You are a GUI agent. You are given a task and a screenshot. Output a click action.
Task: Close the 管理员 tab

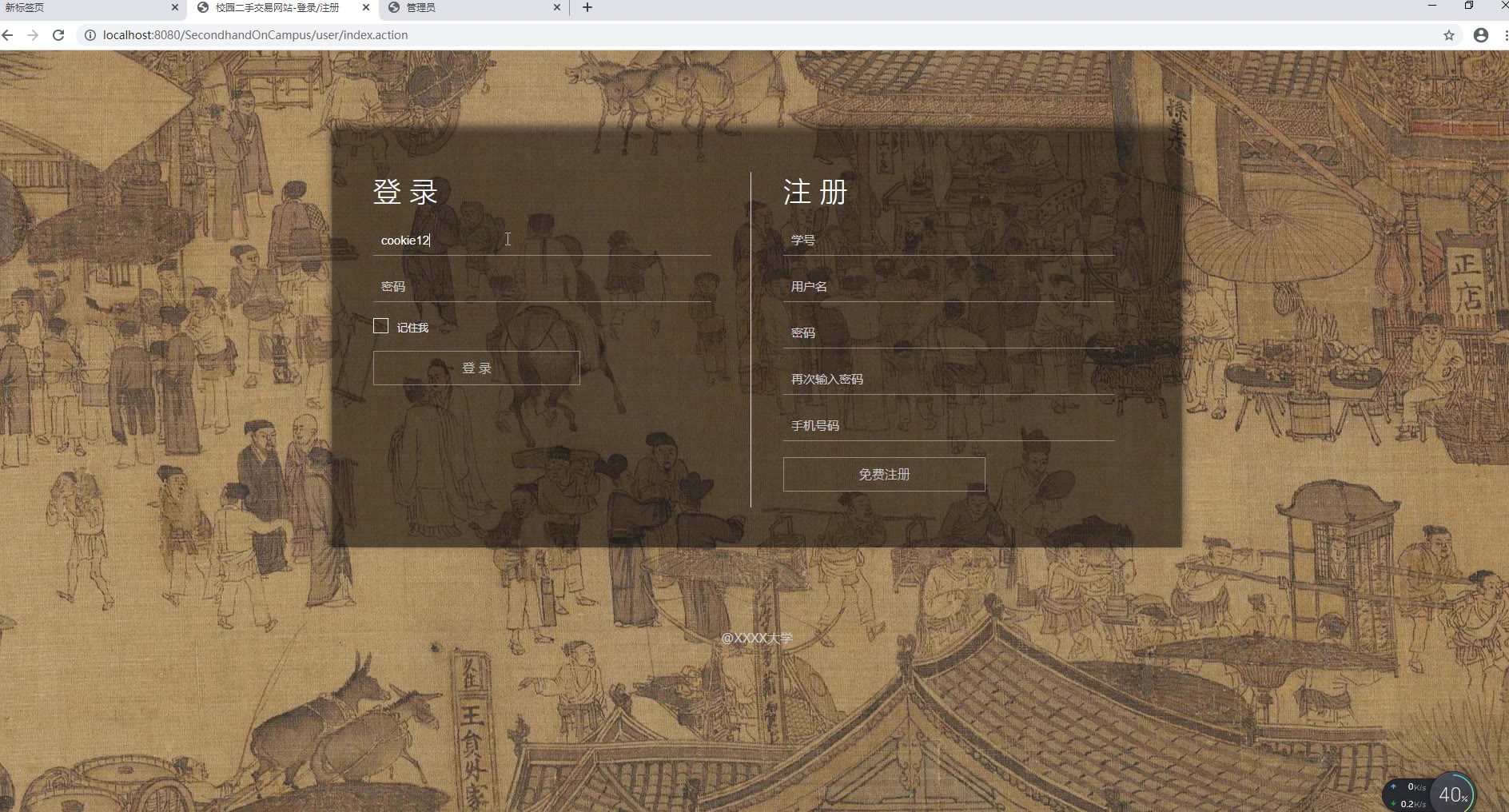point(557,7)
